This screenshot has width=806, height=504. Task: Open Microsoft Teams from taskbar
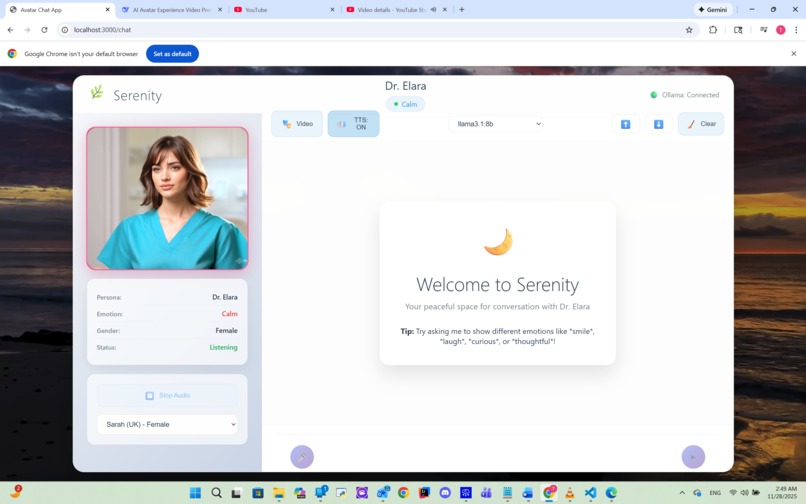coord(486,493)
